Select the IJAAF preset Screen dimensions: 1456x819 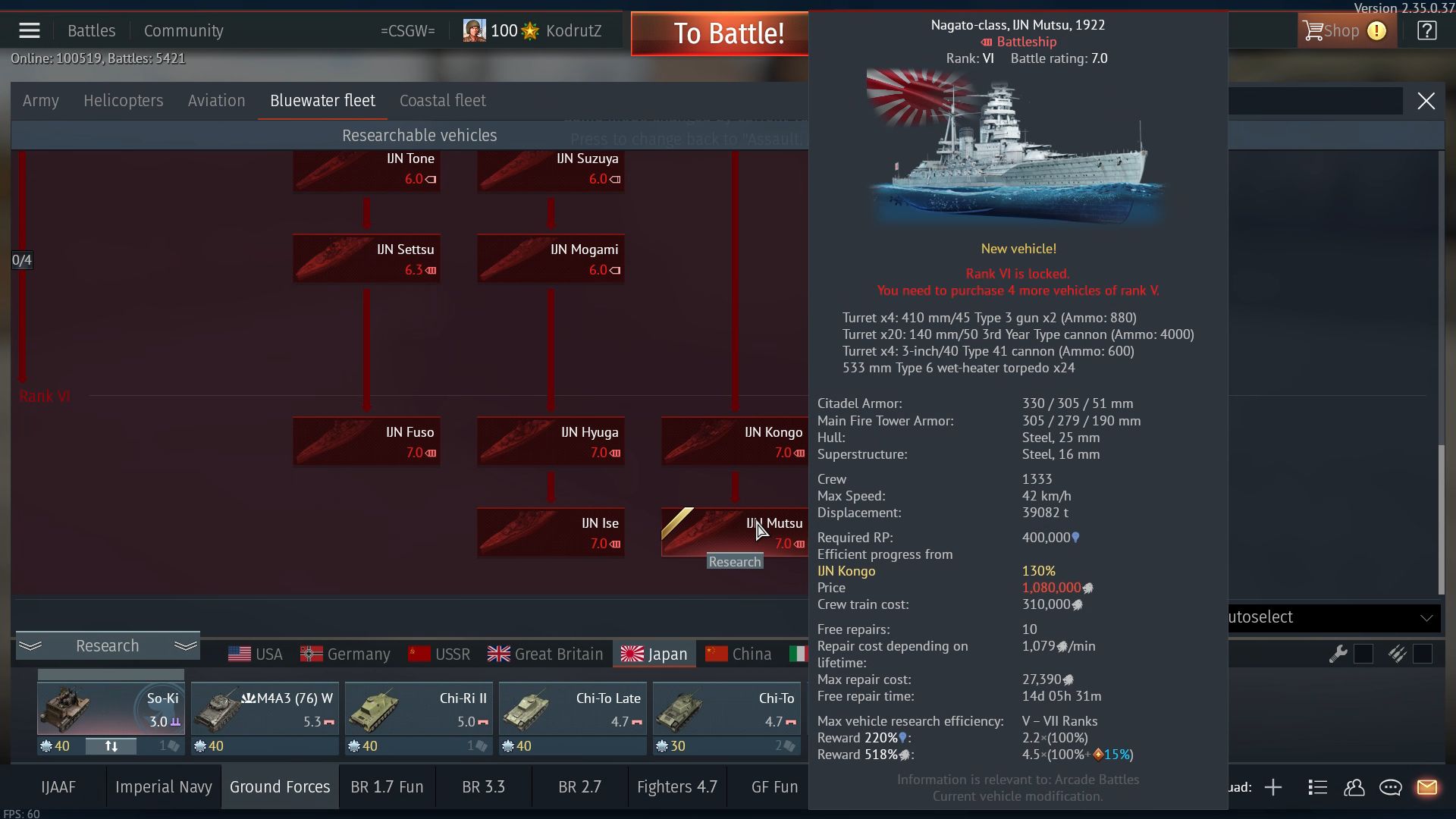point(58,787)
